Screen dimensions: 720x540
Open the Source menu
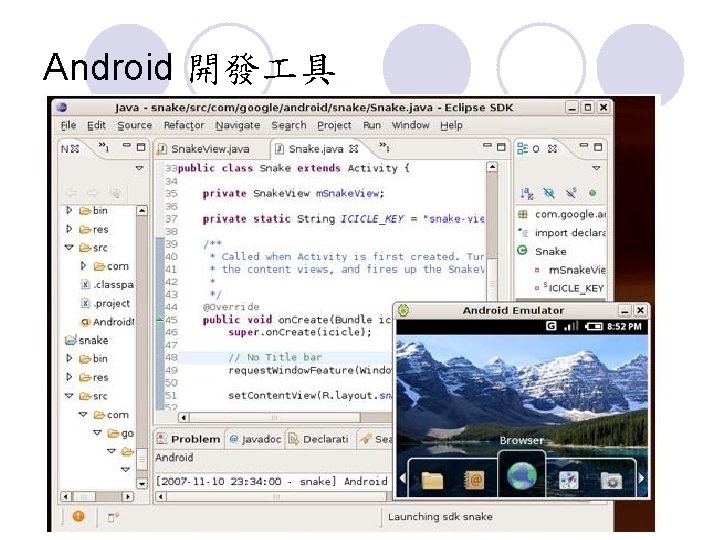click(135, 125)
